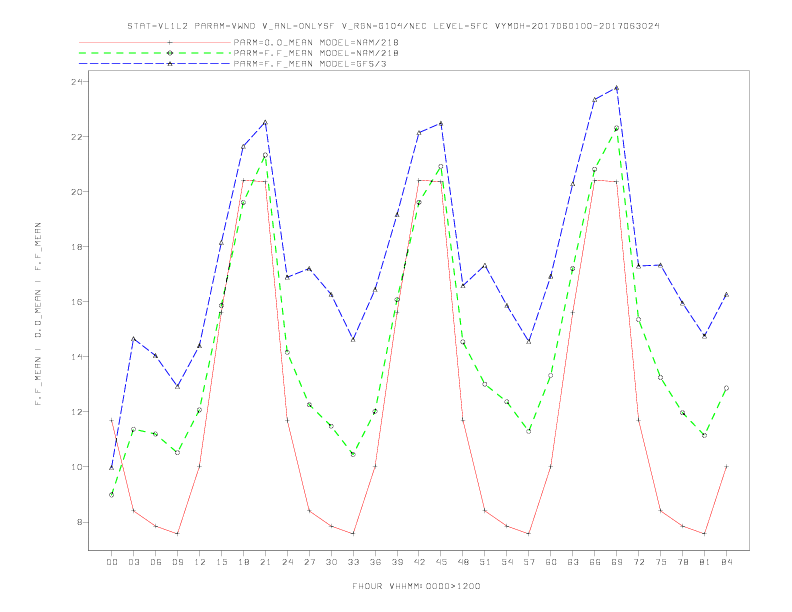Screen dimensions: 792x612
Task: Click x-axis tick label 30
Action: 331,562
